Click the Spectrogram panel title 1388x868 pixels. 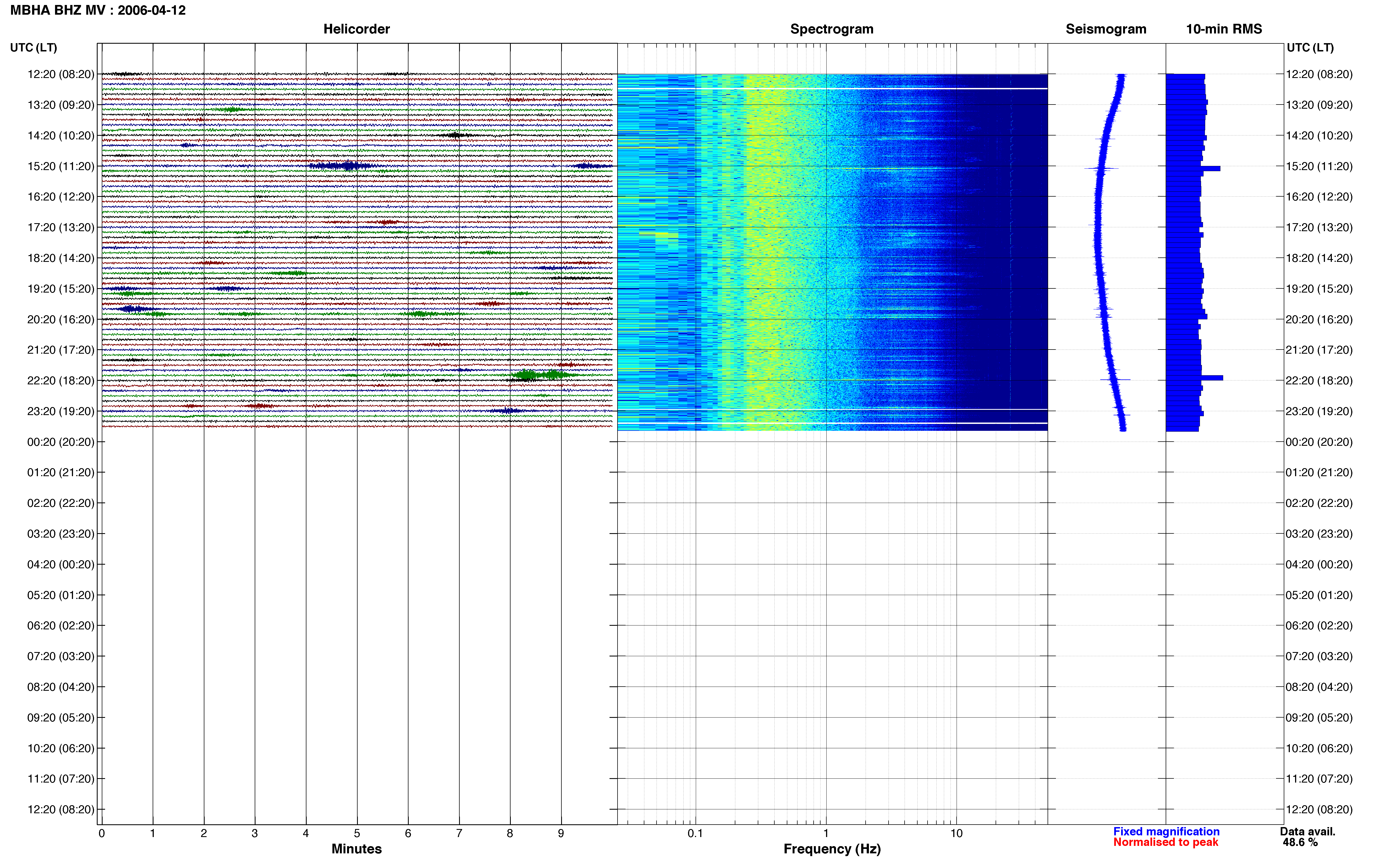(832, 29)
